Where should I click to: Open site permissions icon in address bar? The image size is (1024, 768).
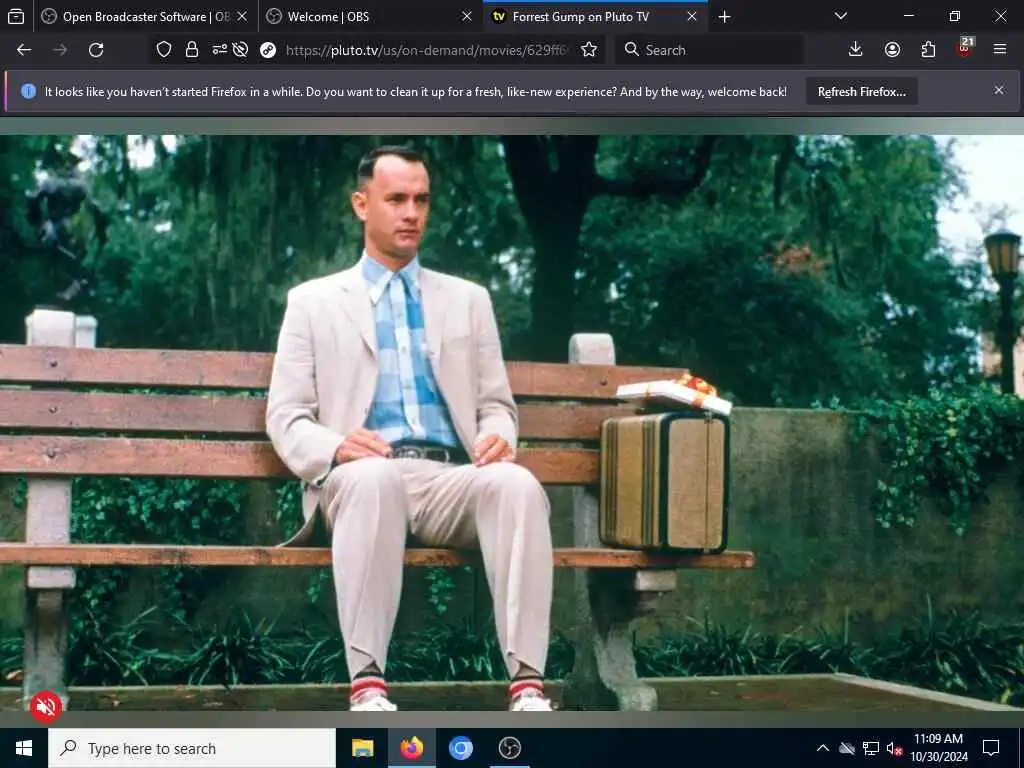tap(219, 49)
